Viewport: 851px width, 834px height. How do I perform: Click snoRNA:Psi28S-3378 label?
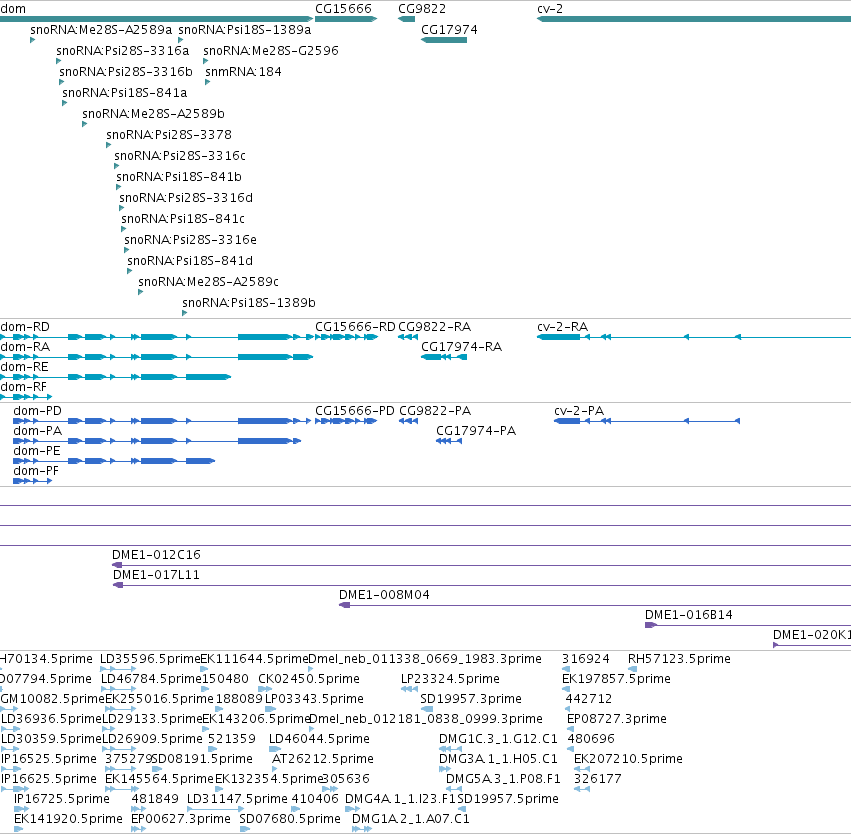[x=169, y=135]
